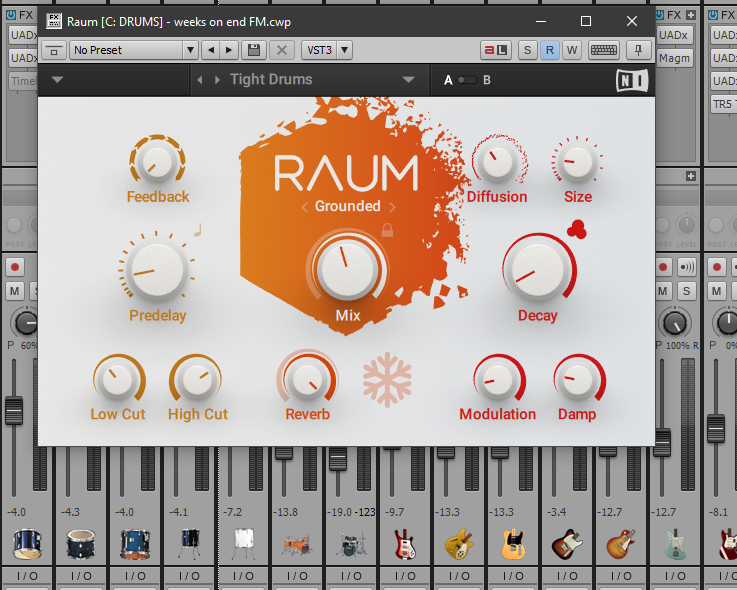The height and width of the screenshot is (590, 737).
Task: Click the red Decay mode dots icon
Action: pyautogui.click(x=577, y=229)
